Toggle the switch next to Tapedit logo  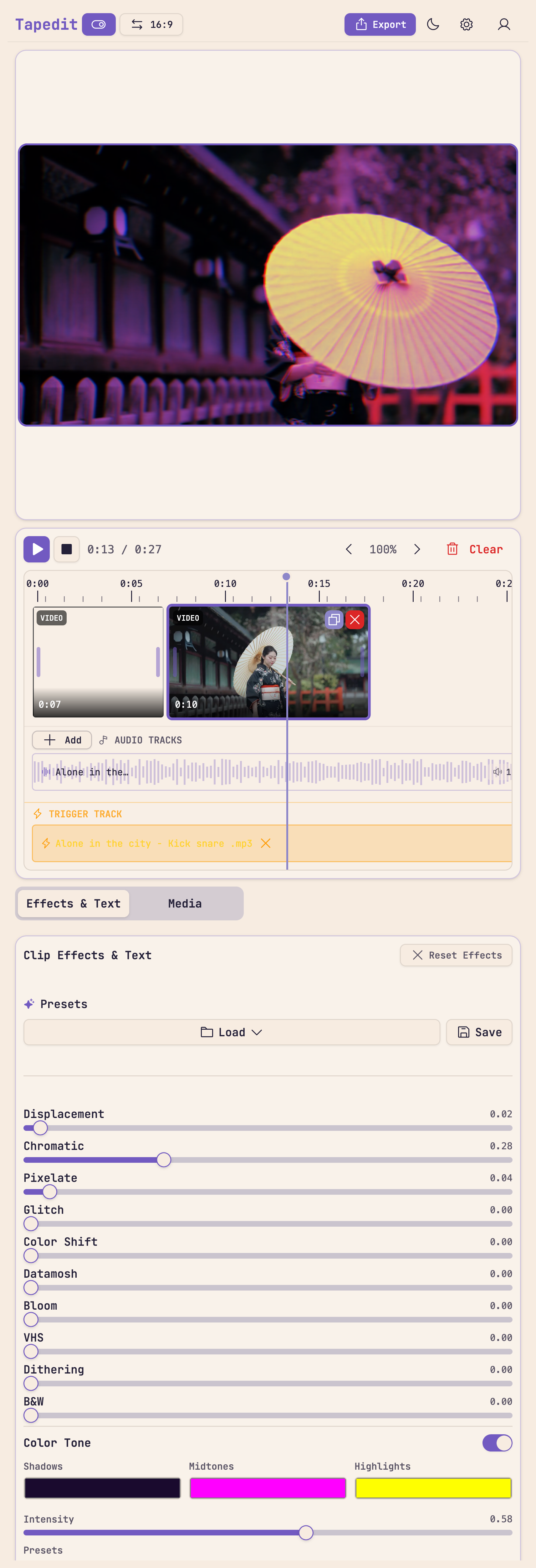coord(99,24)
